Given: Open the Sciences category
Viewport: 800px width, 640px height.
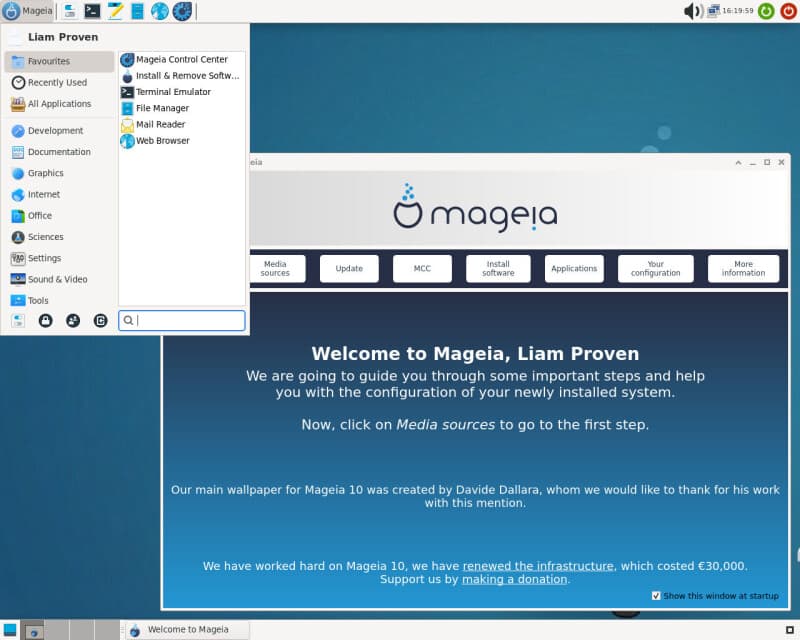Looking at the screenshot, I should [59, 237].
